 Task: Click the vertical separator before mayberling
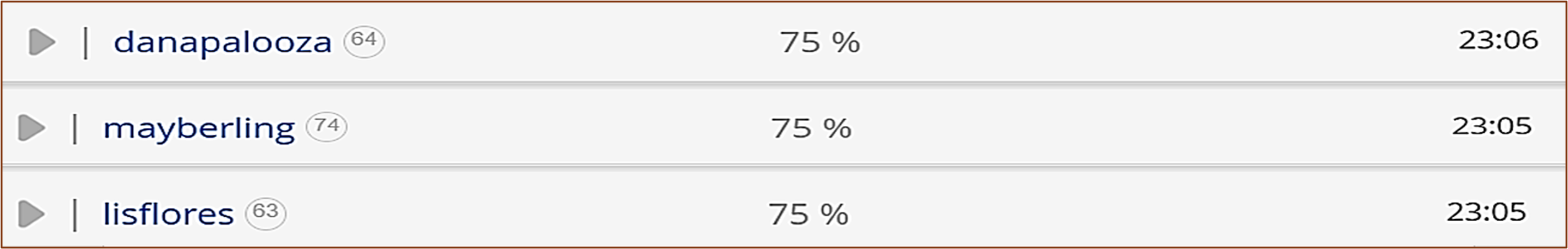(x=75, y=129)
